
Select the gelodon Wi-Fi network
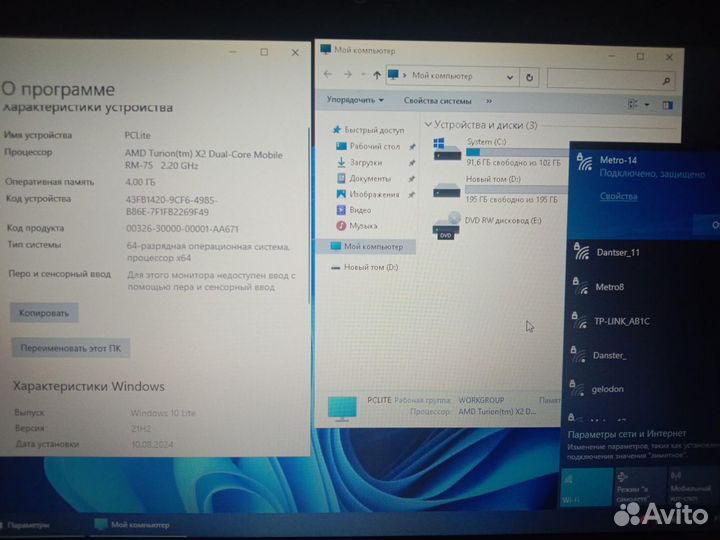tap(642, 389)
